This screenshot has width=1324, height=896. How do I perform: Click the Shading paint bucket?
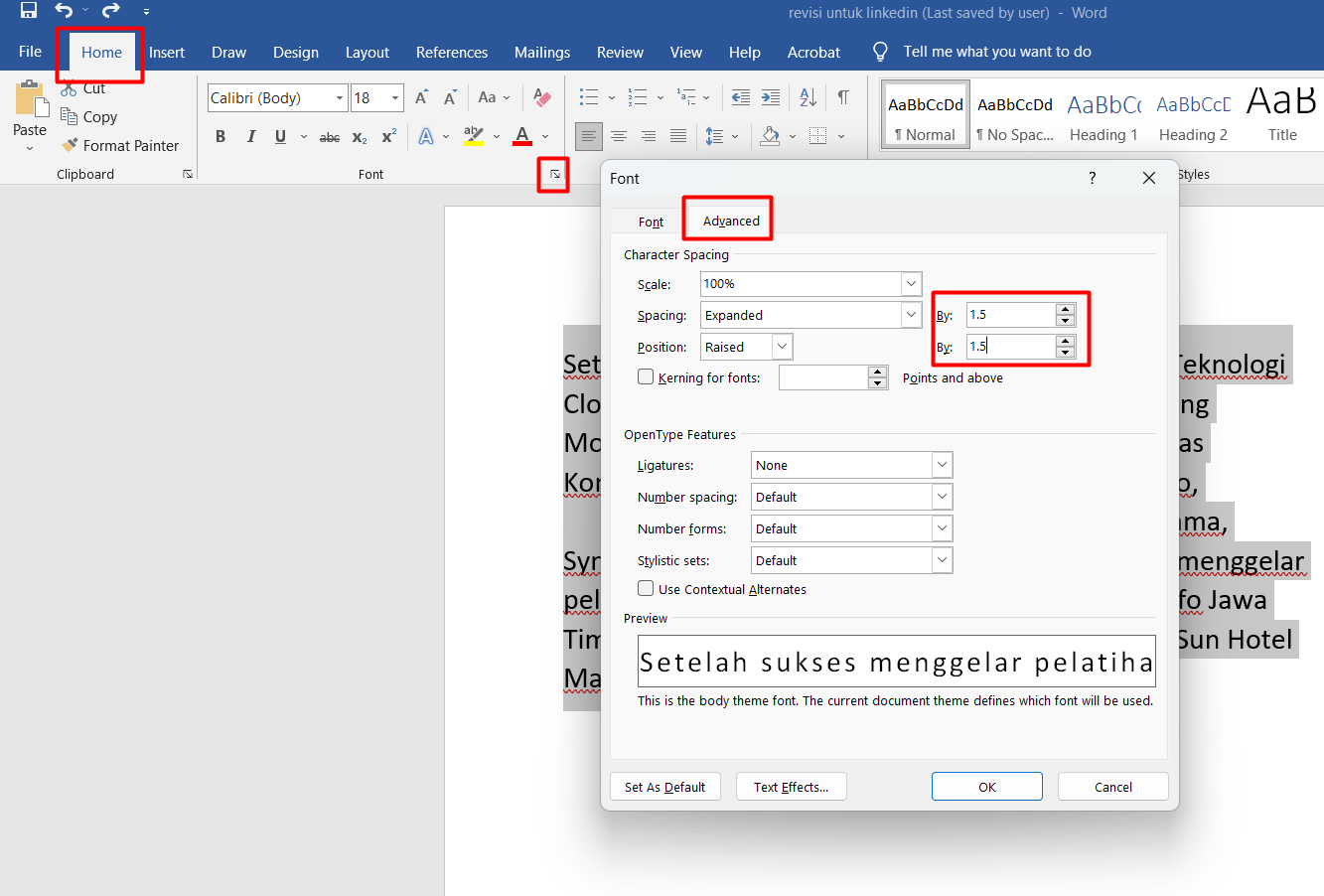pyautogui.click(x=770, y=136)
